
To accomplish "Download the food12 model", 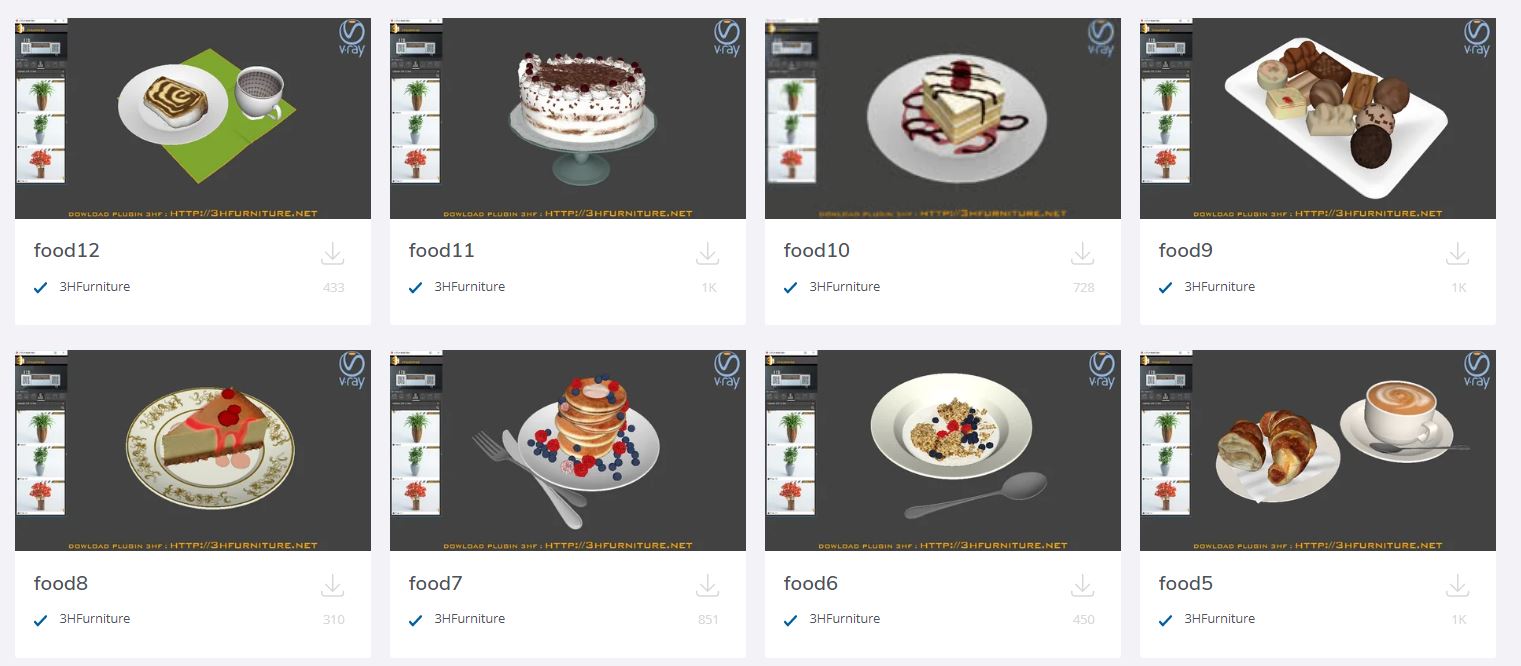I will (x=333, y=254).
